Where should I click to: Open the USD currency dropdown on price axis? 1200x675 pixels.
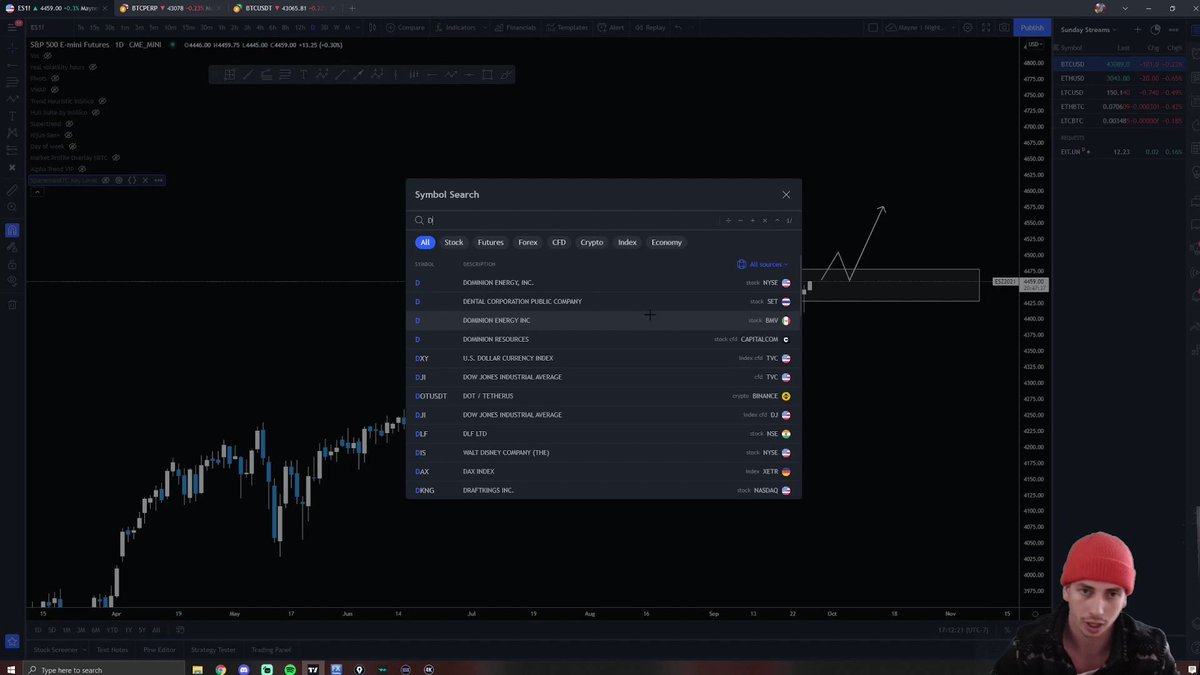pos(1034,45)
